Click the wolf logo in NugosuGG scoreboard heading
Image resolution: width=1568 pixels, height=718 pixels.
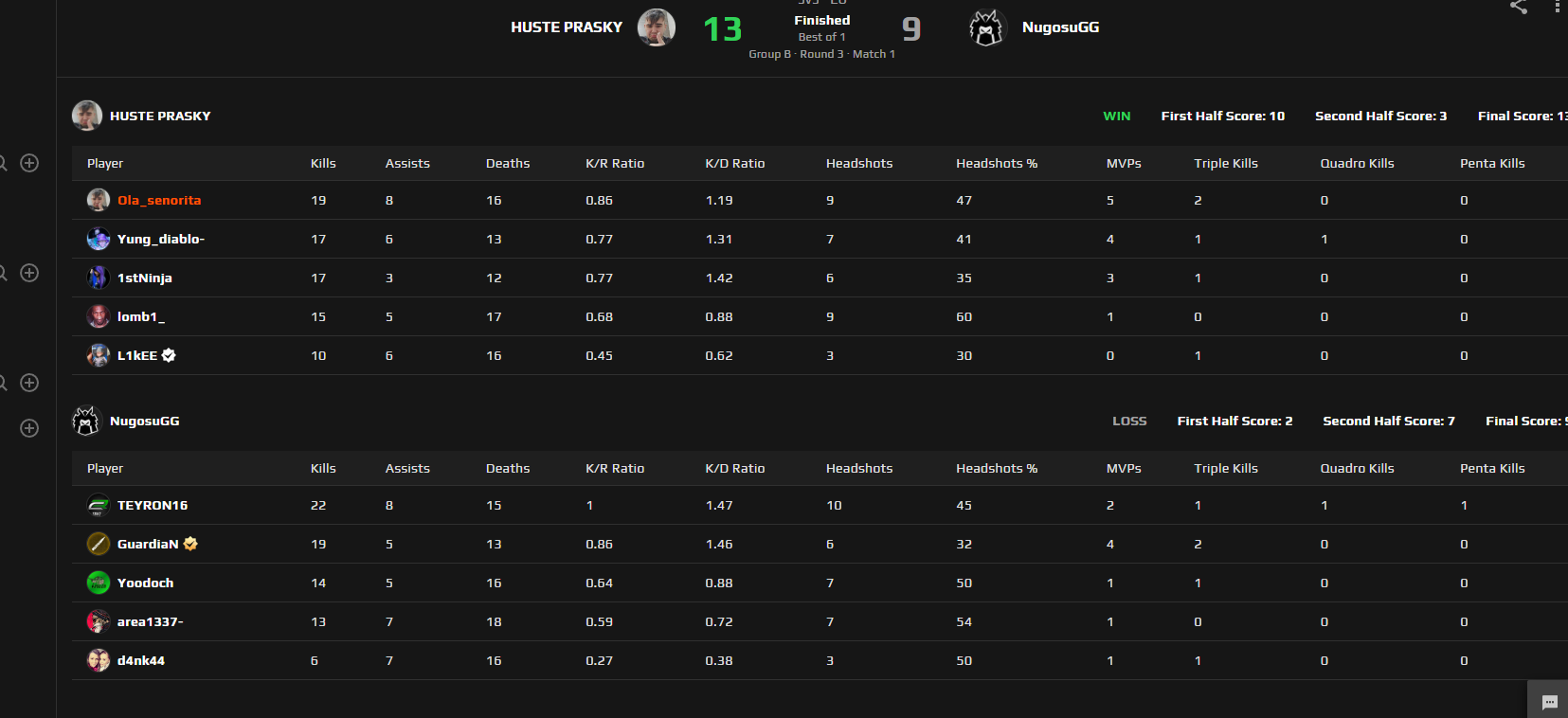[86, 421]
